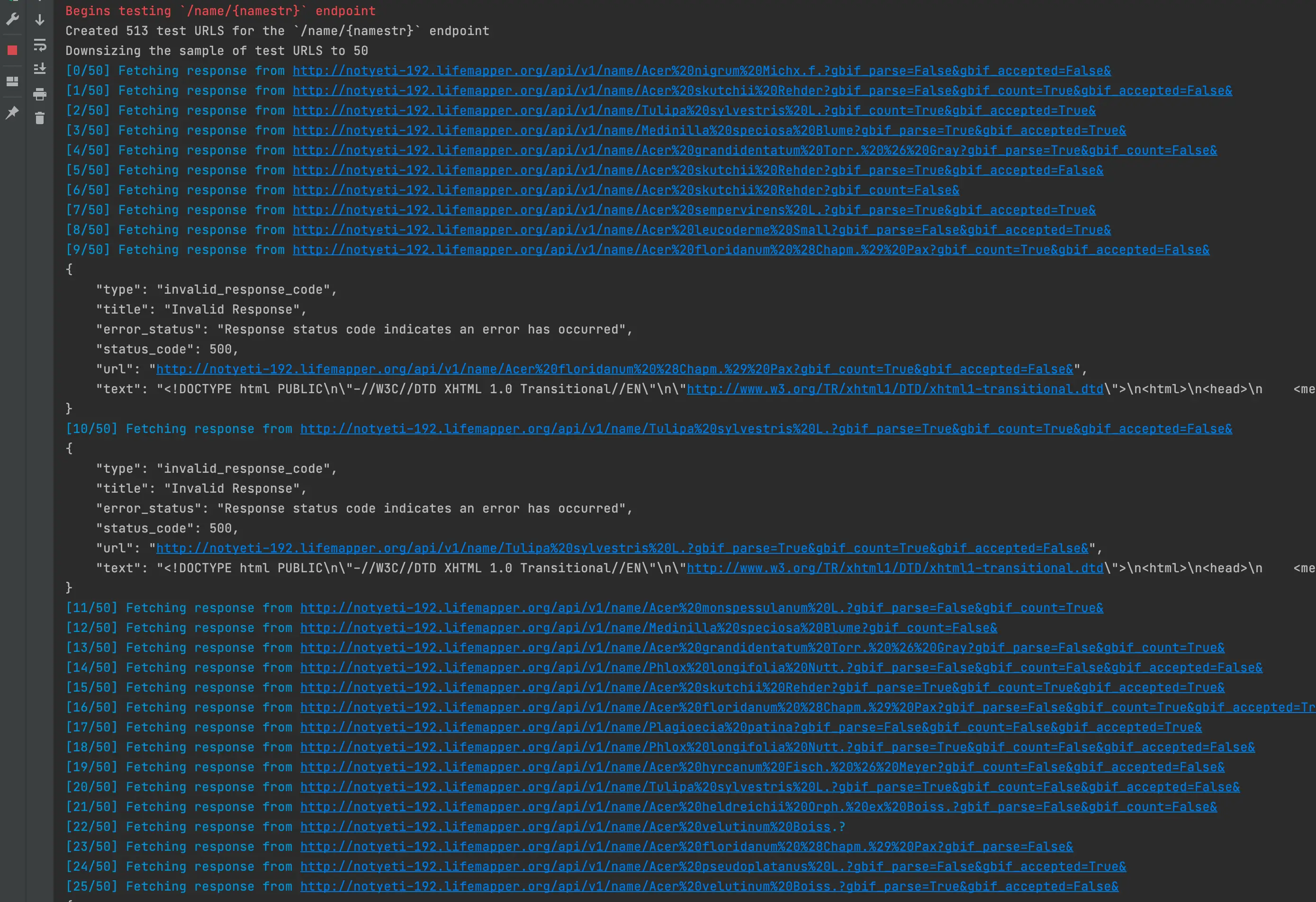Open the [24/50] Acer pseudoplatanus URL
Viewport: 1316px width, 902px height.
pos(712,866)
